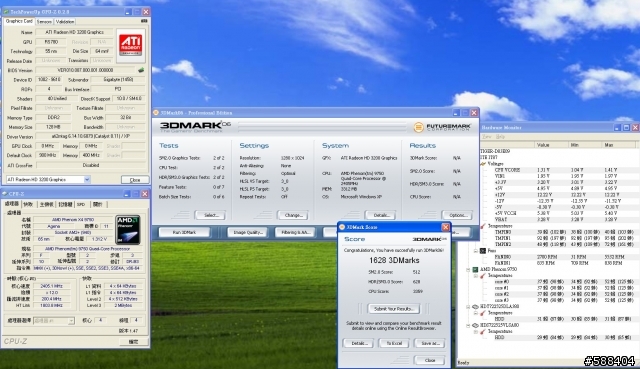This screenshot has width=640, height=369.
Task: Click Select... under Tests in 3DMark06
Action: tap(210, 215)
